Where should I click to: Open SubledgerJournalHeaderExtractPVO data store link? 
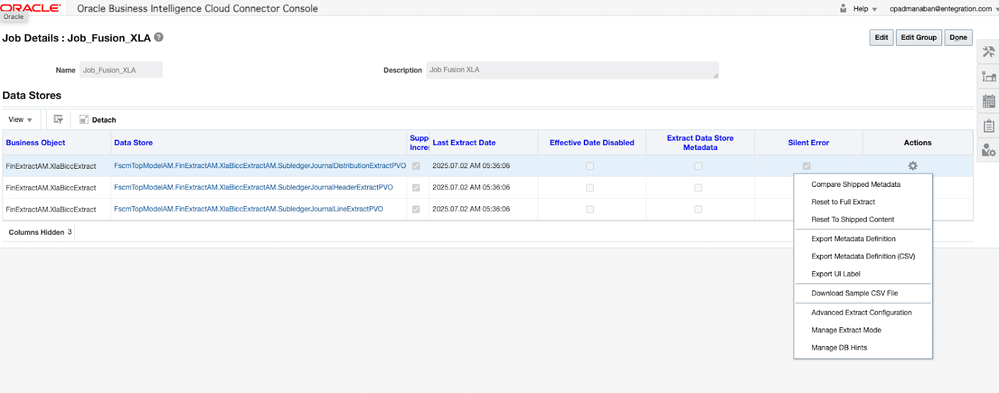[x=253, y=188]
